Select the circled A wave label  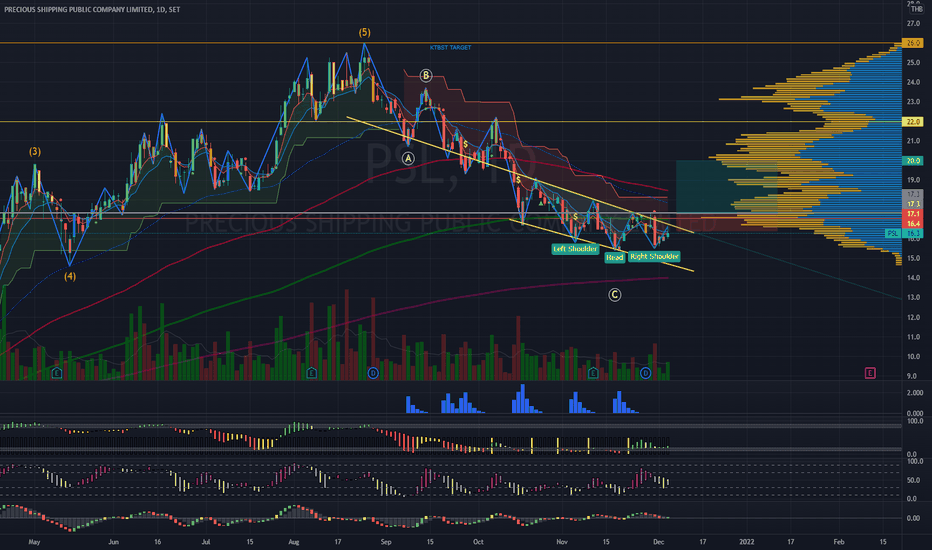click(x=408, y=158)
